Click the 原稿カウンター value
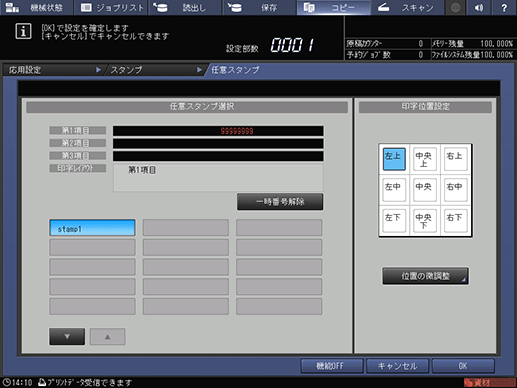Screen dimensions: 517x388 [421, 44]
